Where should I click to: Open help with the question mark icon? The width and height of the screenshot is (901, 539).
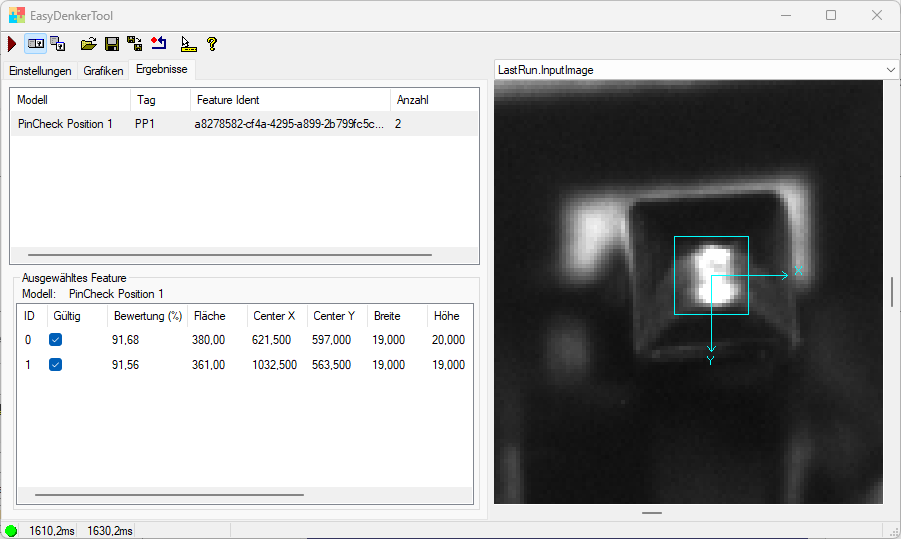coord(212,44)
